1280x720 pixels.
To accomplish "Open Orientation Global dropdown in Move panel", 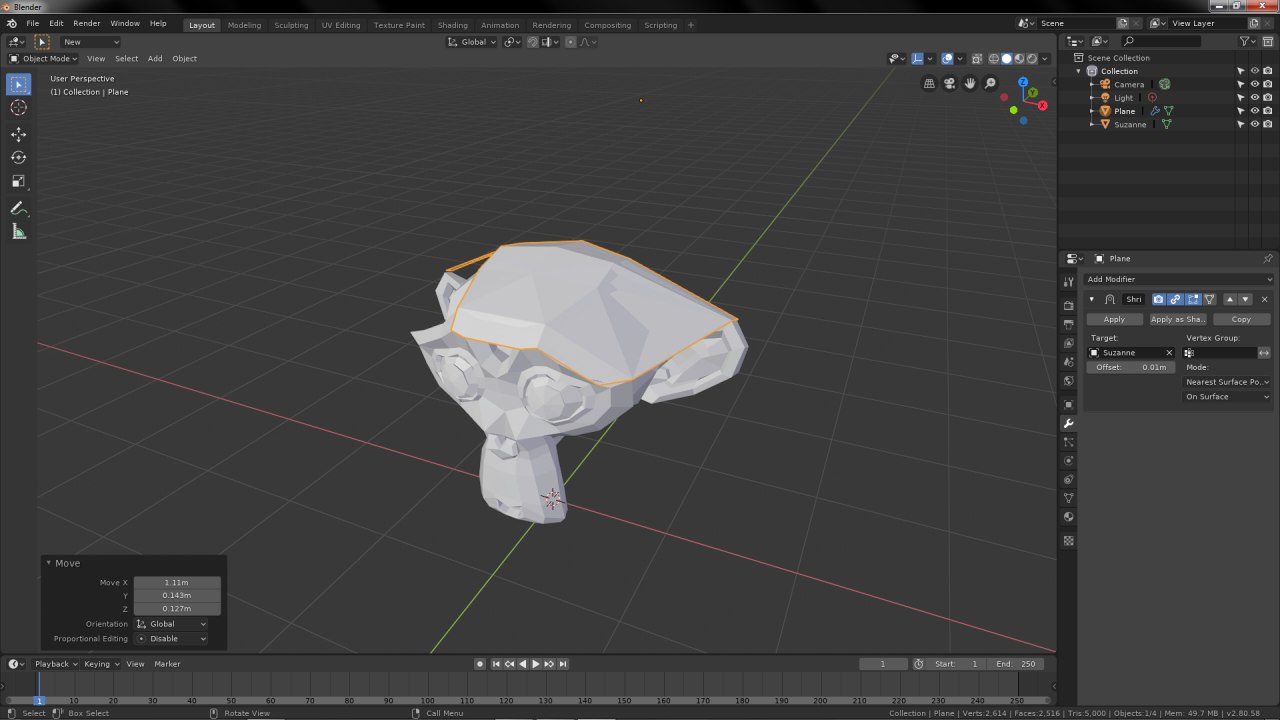I will coord(171,624).
